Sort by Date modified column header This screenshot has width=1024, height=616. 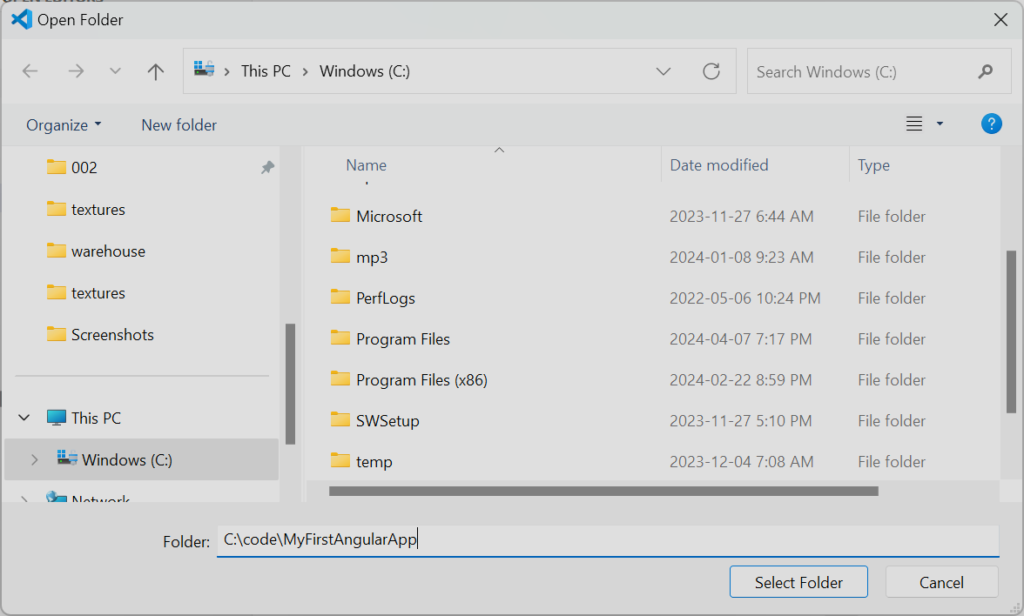(719, 165)
